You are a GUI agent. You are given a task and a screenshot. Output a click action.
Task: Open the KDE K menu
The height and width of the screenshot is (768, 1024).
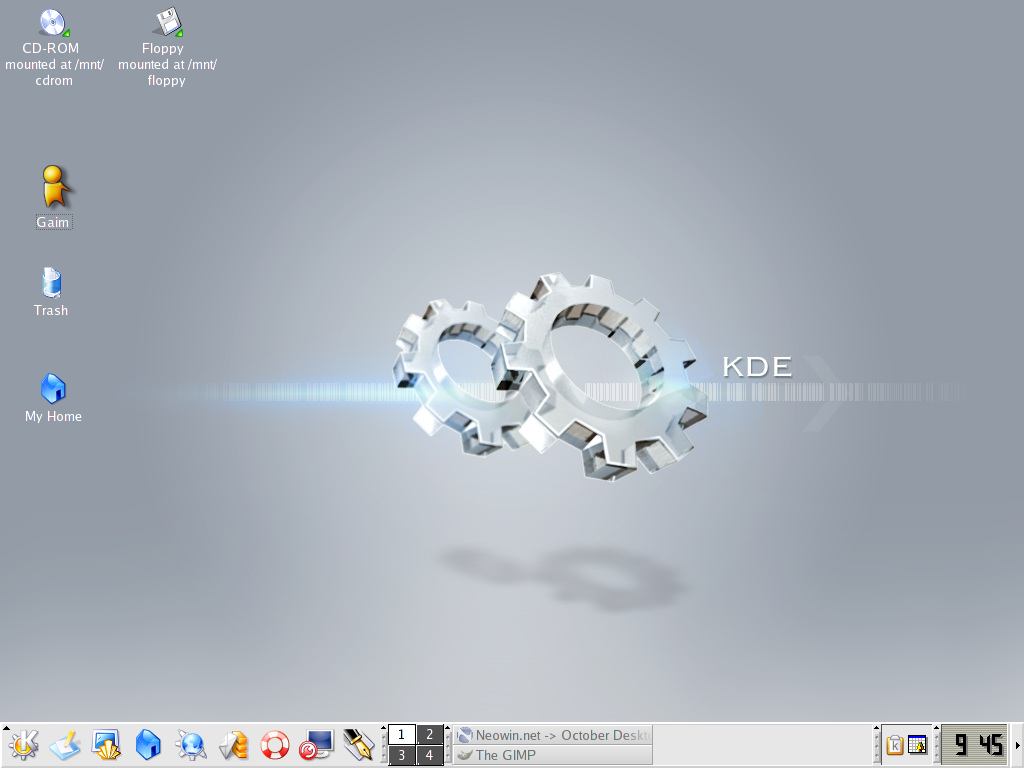(x=24, y=745)
